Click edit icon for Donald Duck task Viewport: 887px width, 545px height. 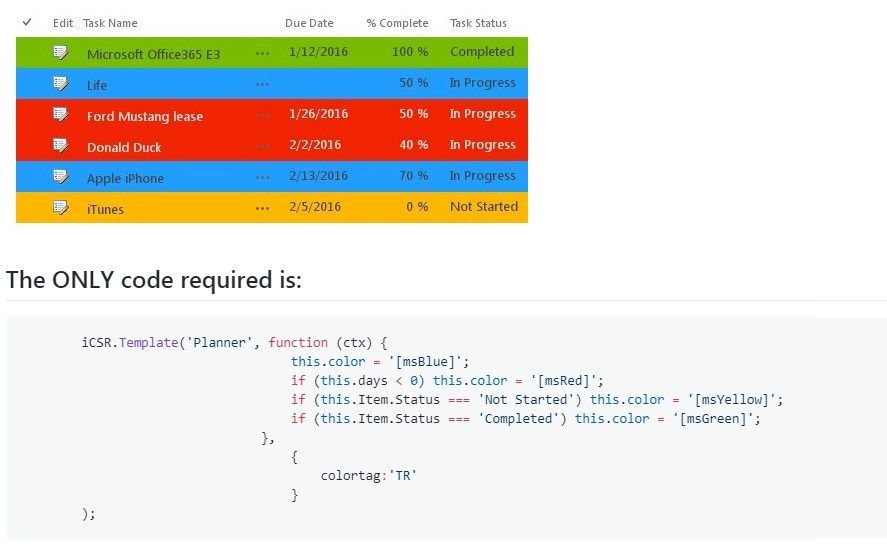(60, 146)
